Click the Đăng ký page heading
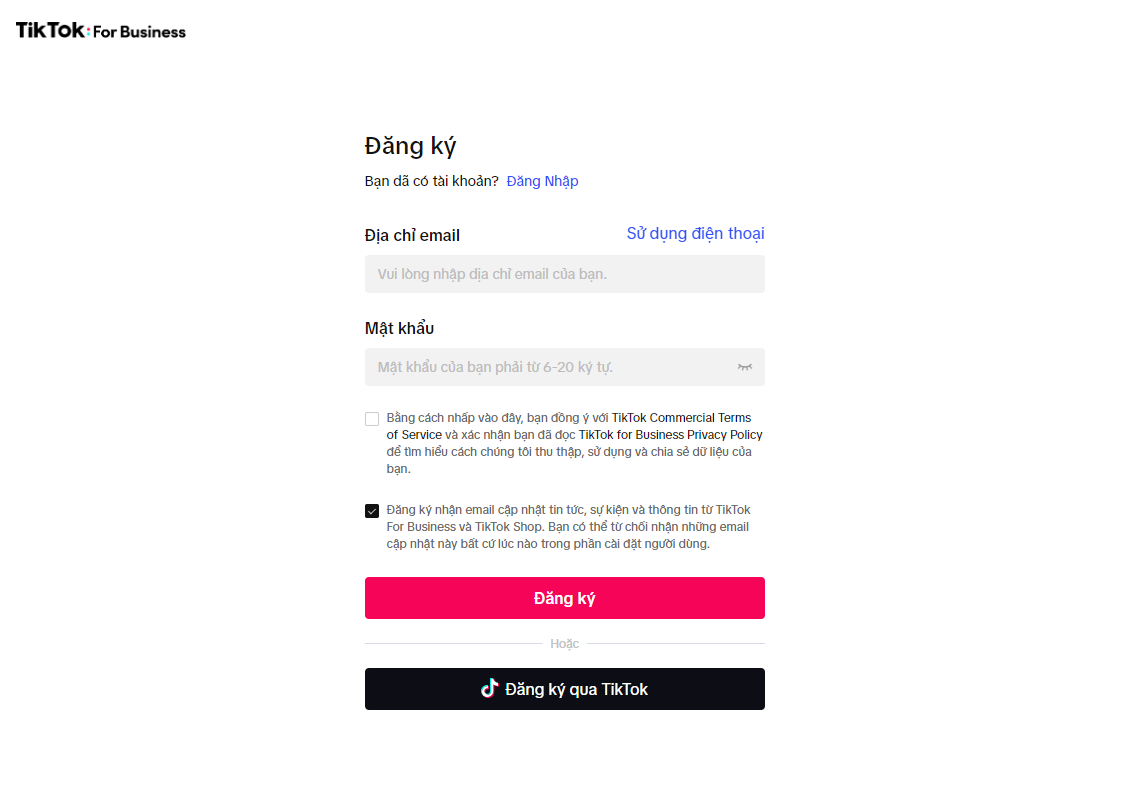Image resolution: width=1121 pixels, height=809 pixels. click(410, 146)
